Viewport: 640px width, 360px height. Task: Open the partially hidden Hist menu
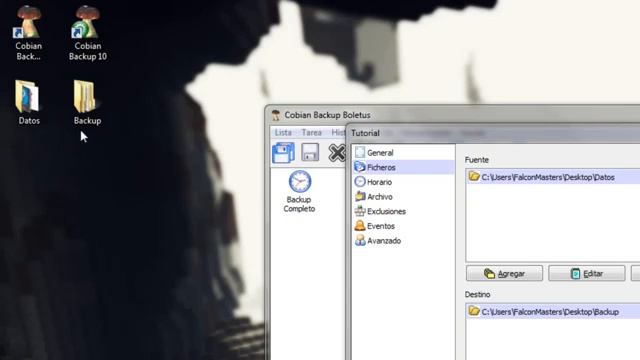point(338,132)
